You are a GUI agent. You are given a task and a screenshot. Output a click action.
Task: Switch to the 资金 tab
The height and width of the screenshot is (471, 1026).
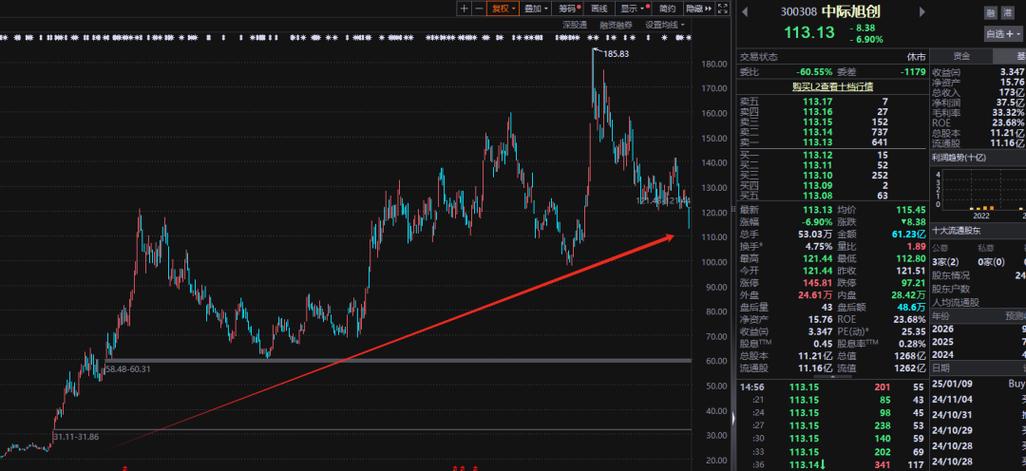pyautogui.click(x=961, y=56)
